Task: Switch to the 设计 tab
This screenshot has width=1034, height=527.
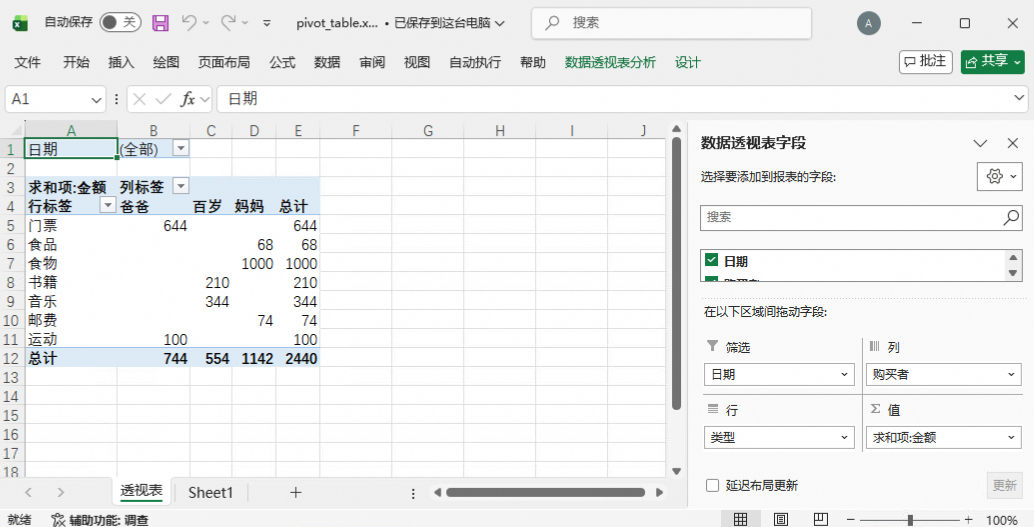Action: coord(687,62)
